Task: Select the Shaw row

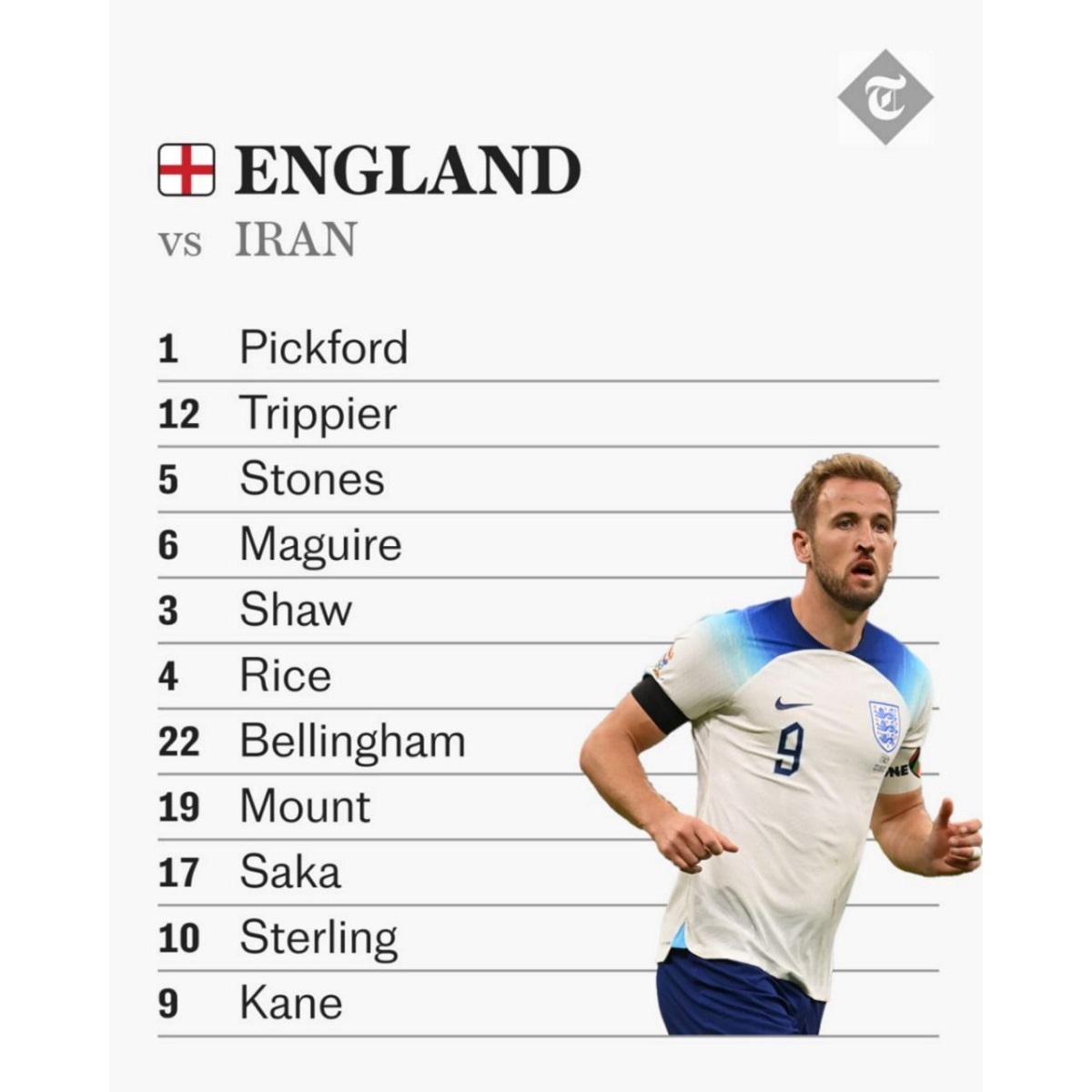Action: click(x=295, y=611)
